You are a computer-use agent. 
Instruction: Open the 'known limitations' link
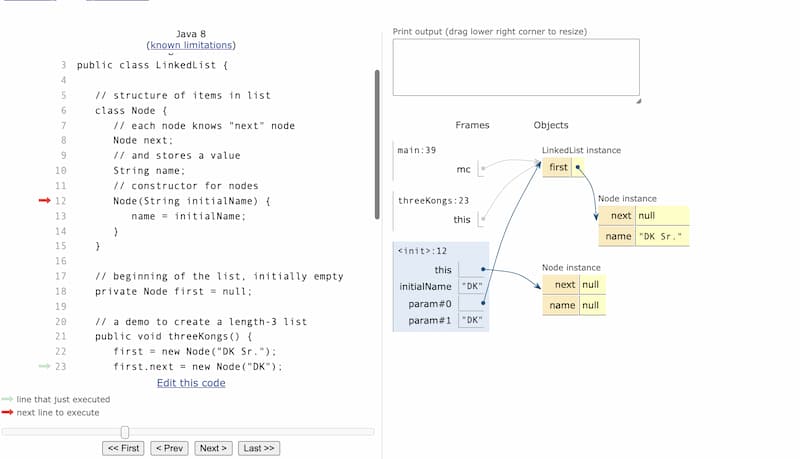click(x=191, y=45)
